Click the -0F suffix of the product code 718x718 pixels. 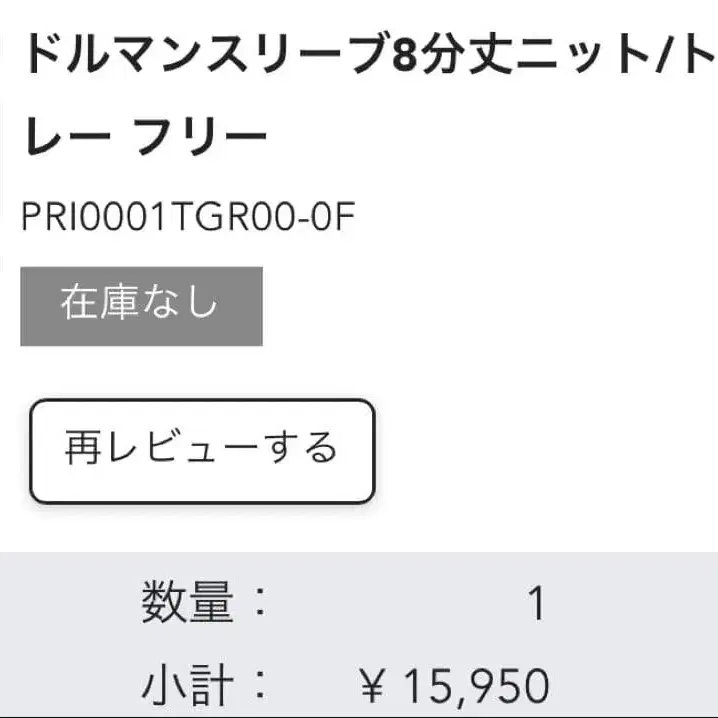[327, 217]
